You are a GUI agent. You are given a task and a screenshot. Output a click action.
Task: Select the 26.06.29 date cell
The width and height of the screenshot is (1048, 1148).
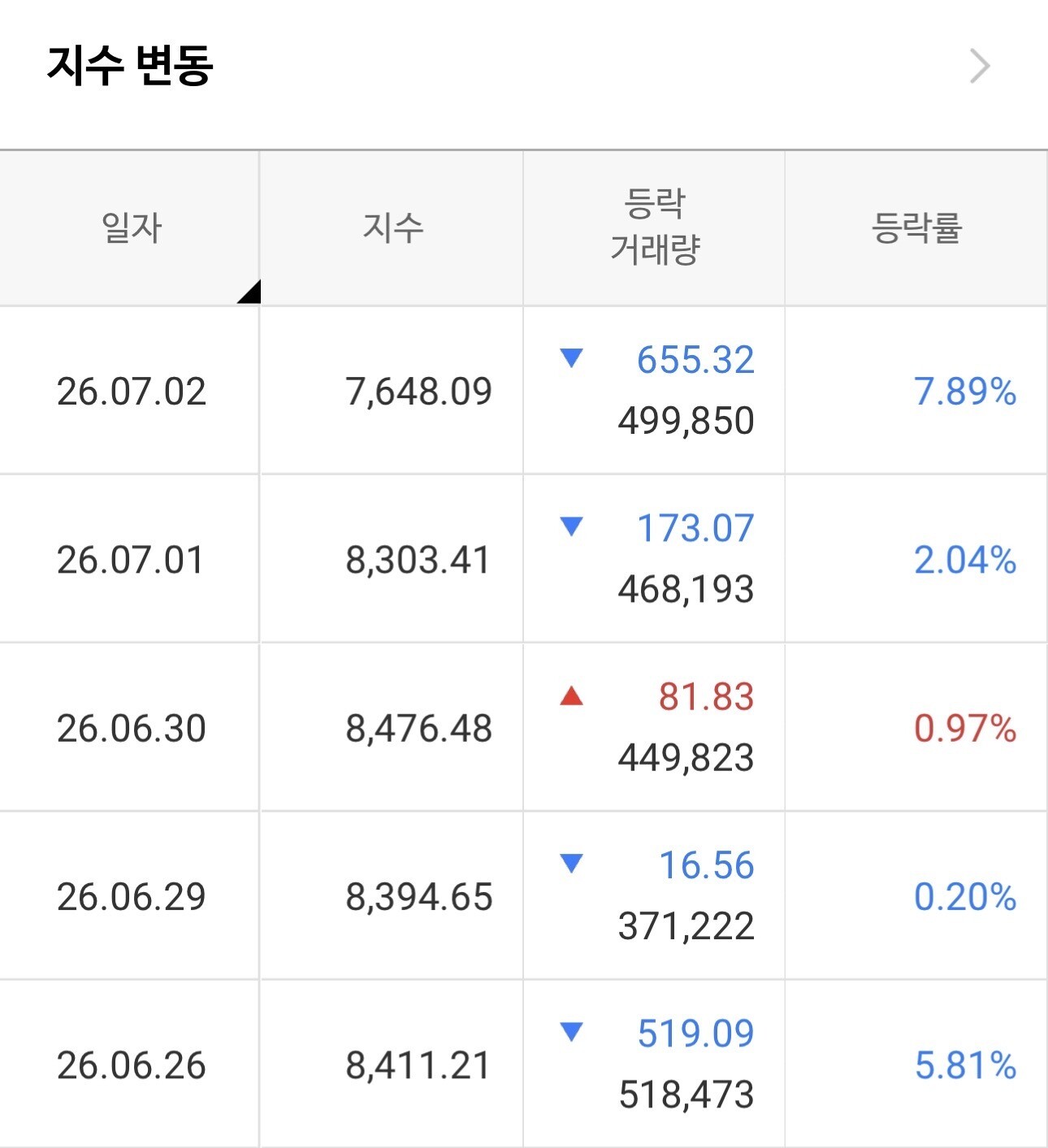click(x=130, y=896)
